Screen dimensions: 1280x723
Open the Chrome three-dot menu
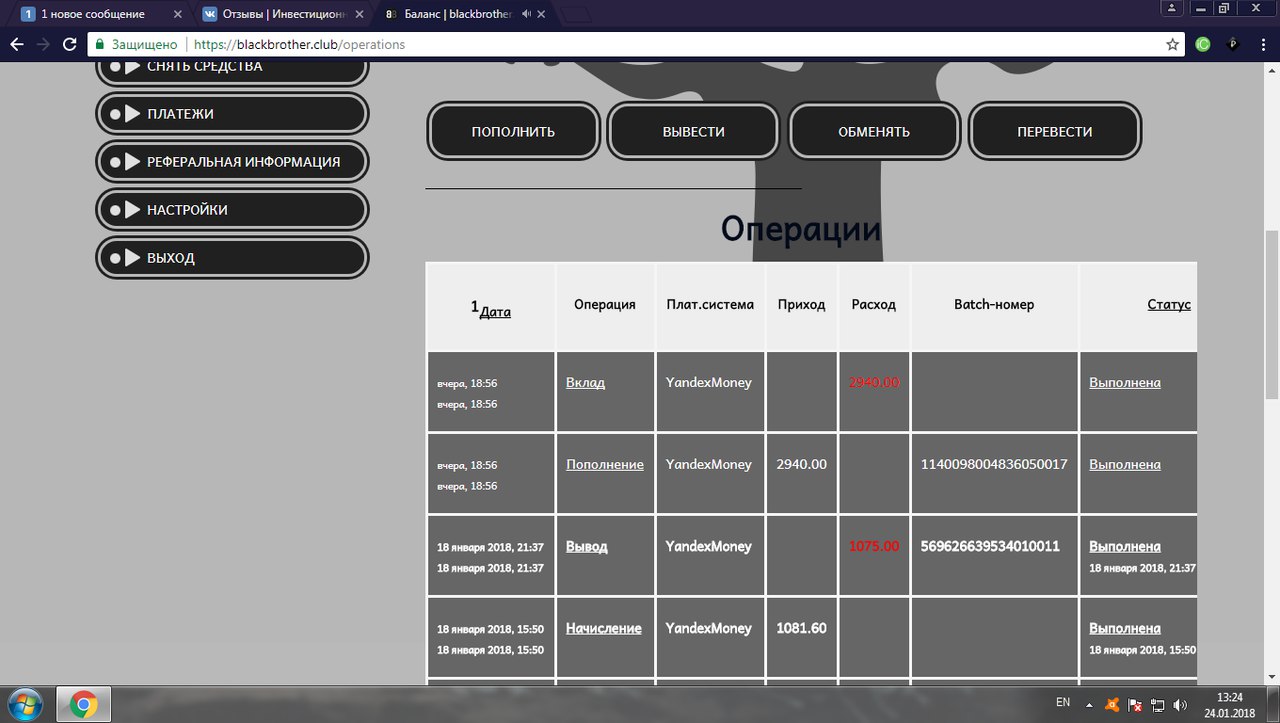coord(1262,44)
